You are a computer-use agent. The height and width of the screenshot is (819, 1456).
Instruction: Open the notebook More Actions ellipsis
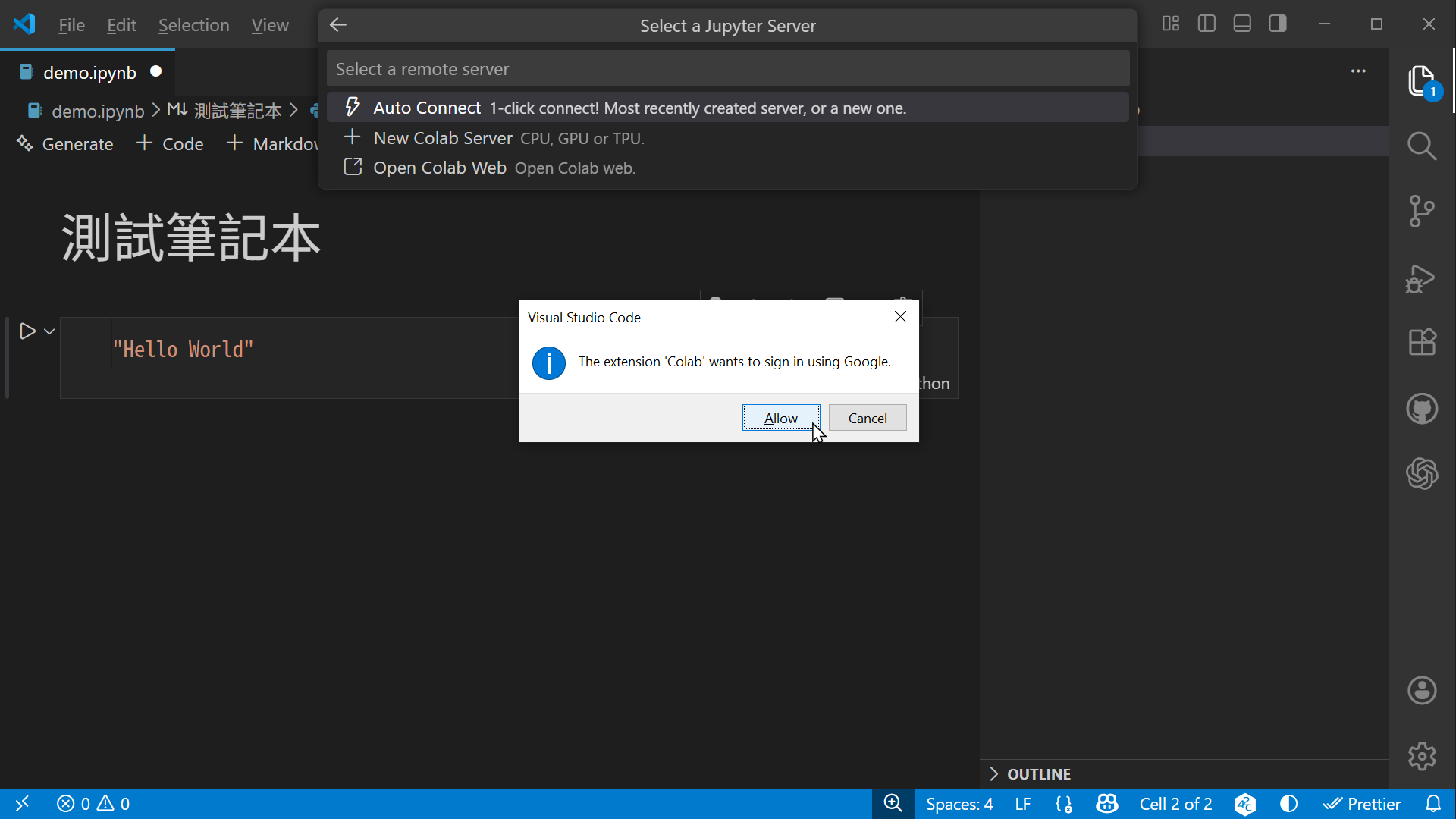[x=1358, y=71]
